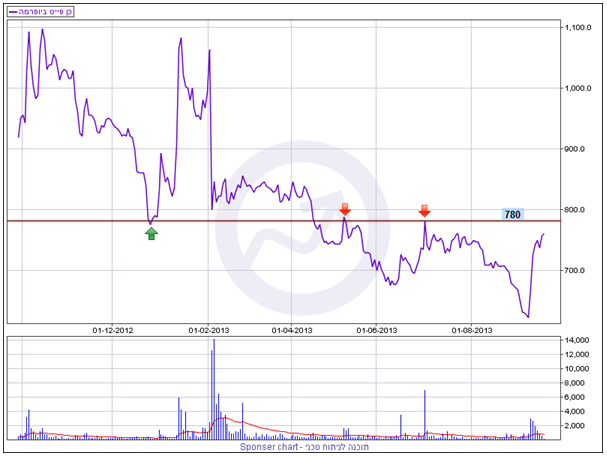Click the tallest volume bar near February 2013
607x457 pixels.
tap(213, 390)
